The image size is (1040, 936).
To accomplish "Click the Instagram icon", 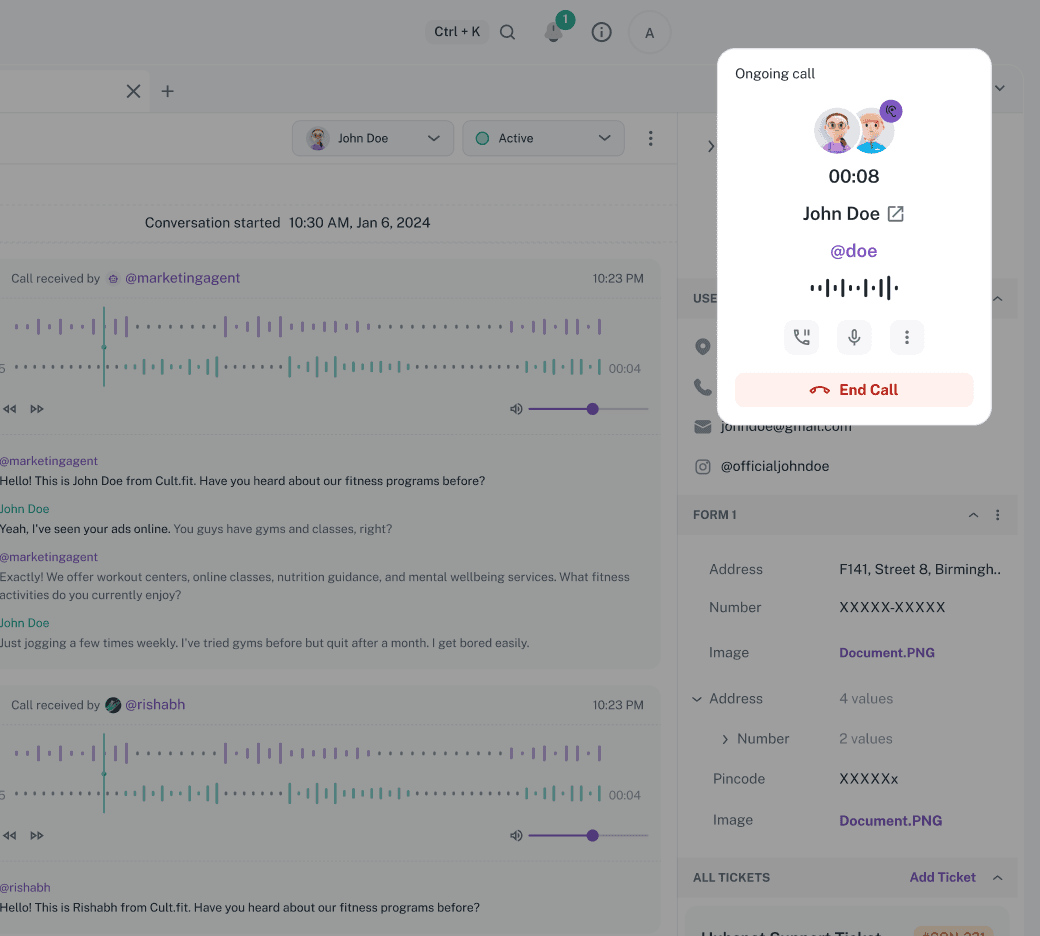I will 702,466.
